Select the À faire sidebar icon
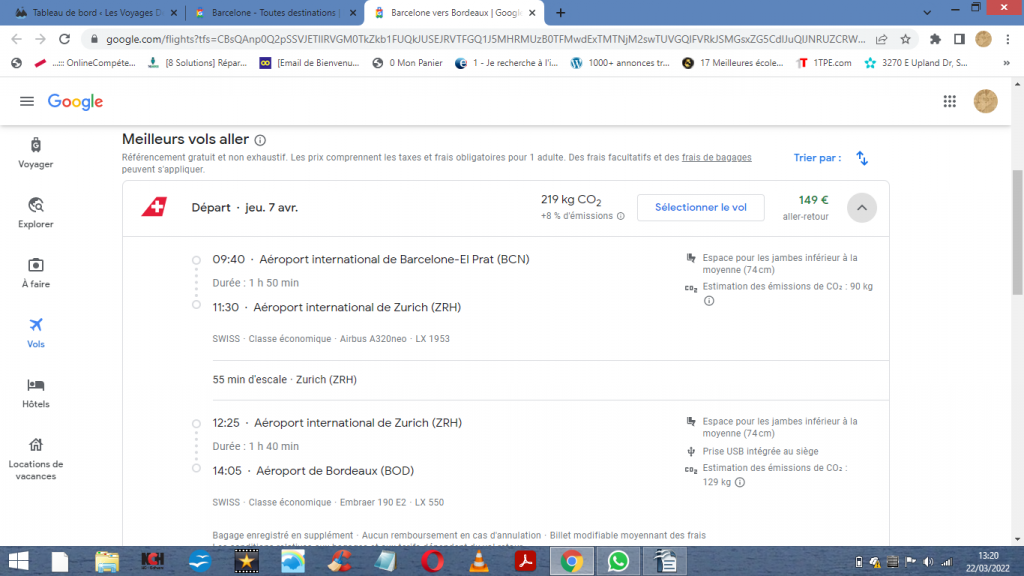This screenshot has height=576, width=1024. point(35,265)
